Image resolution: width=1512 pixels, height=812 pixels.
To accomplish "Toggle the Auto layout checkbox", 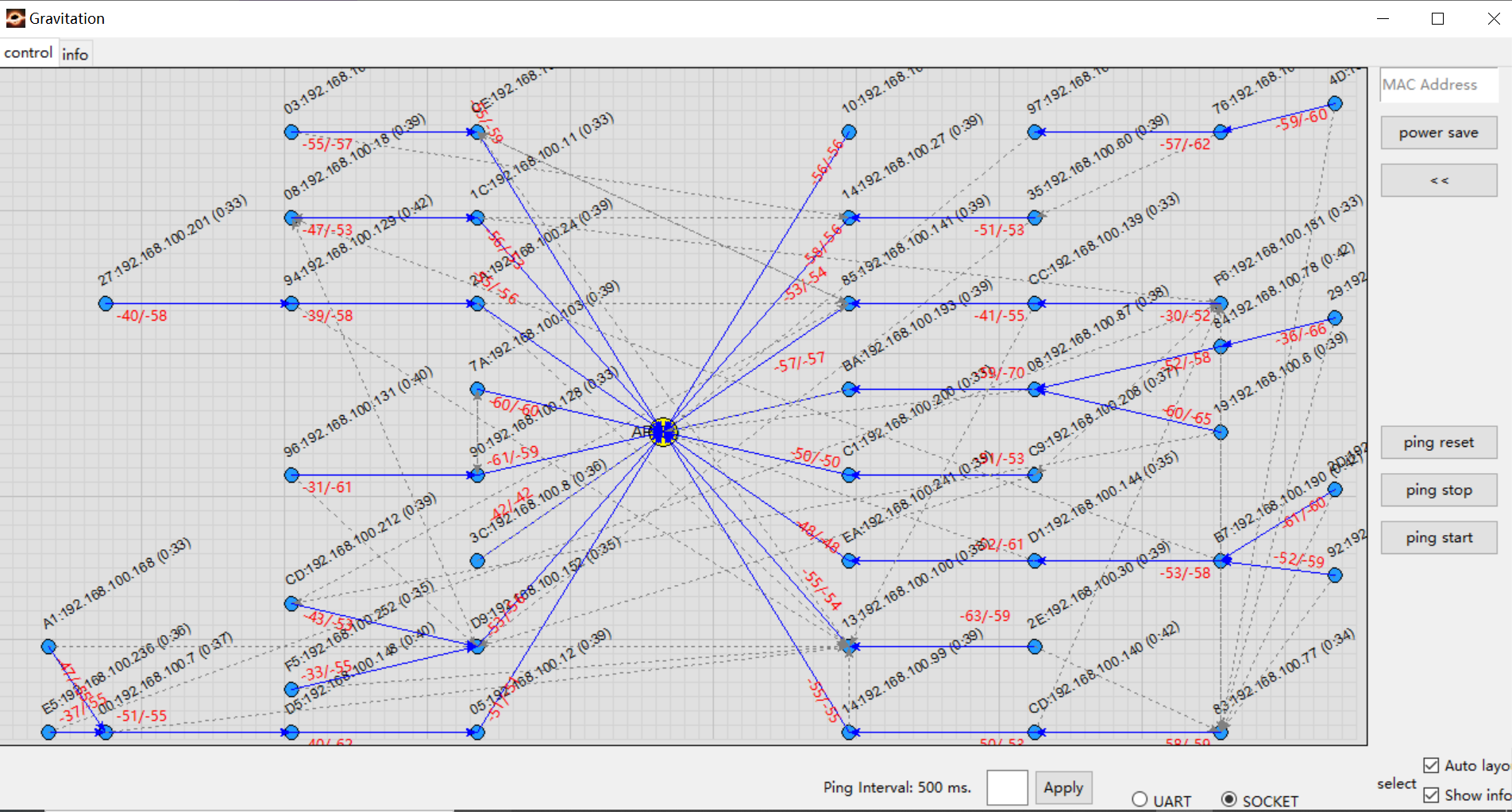I will pos(1431,765).
